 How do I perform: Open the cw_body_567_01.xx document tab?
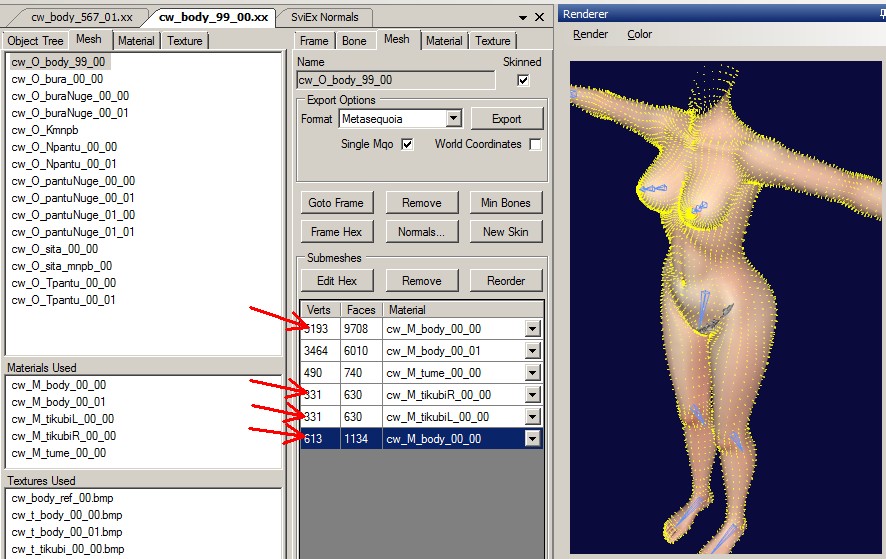pyautogui.click(x=88, y=17)
